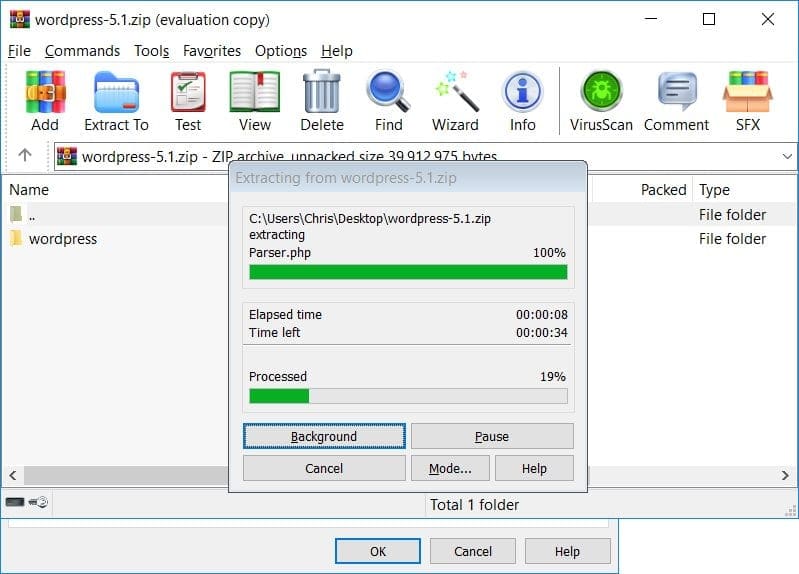The width and height of the screenshot is (799, 574).
Task: Click the Parser.php file progress bar
Action: 408,272
